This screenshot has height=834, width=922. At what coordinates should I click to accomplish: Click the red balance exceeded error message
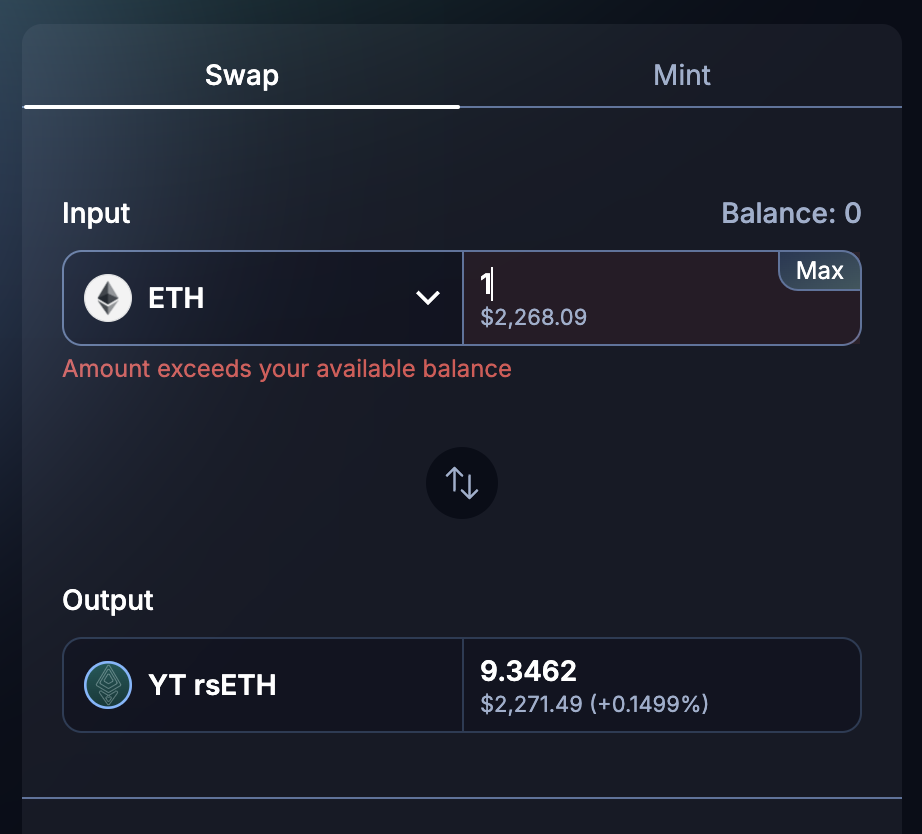287,369
